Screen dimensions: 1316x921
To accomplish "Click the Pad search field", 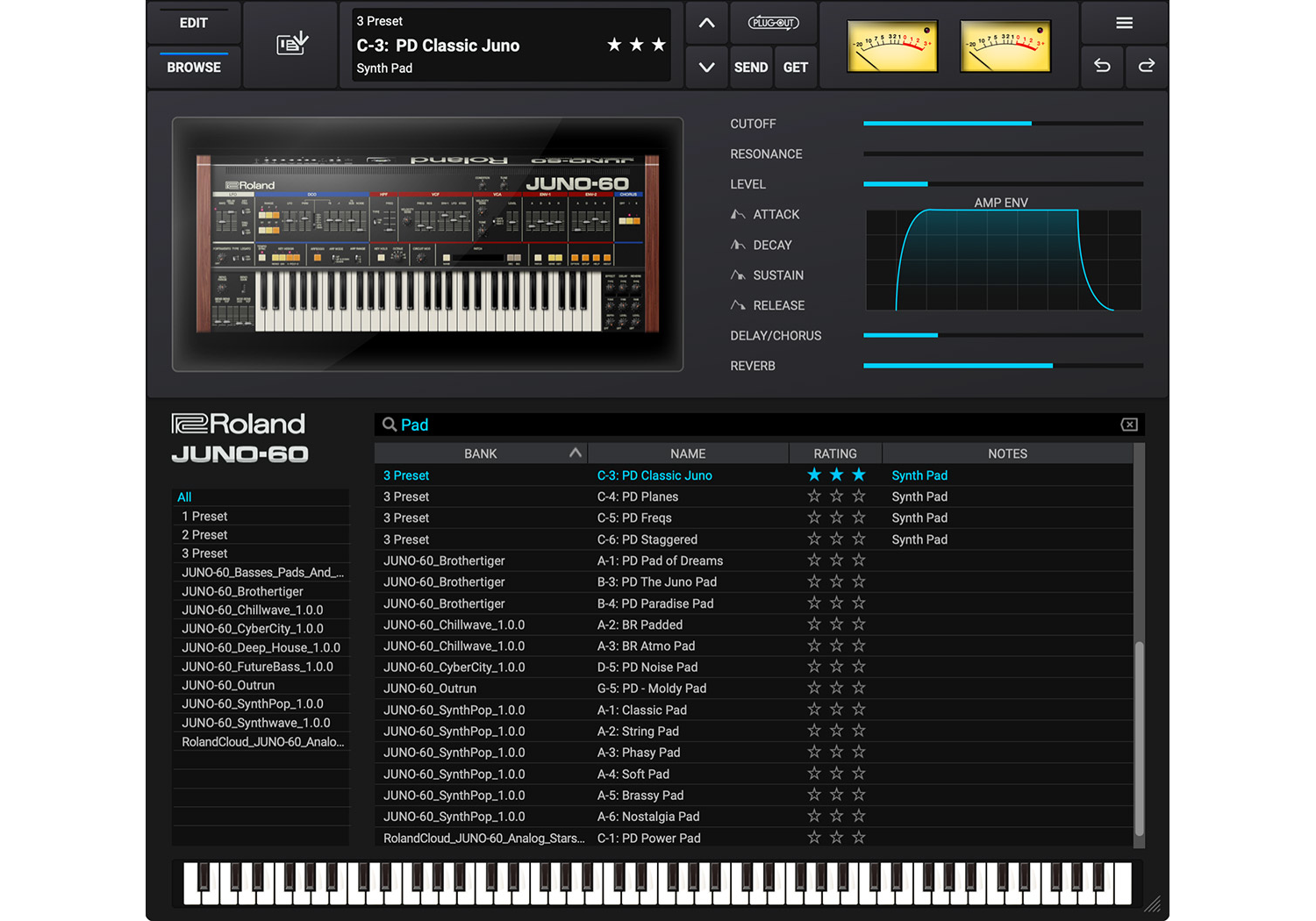I will [x=760, y=425].
